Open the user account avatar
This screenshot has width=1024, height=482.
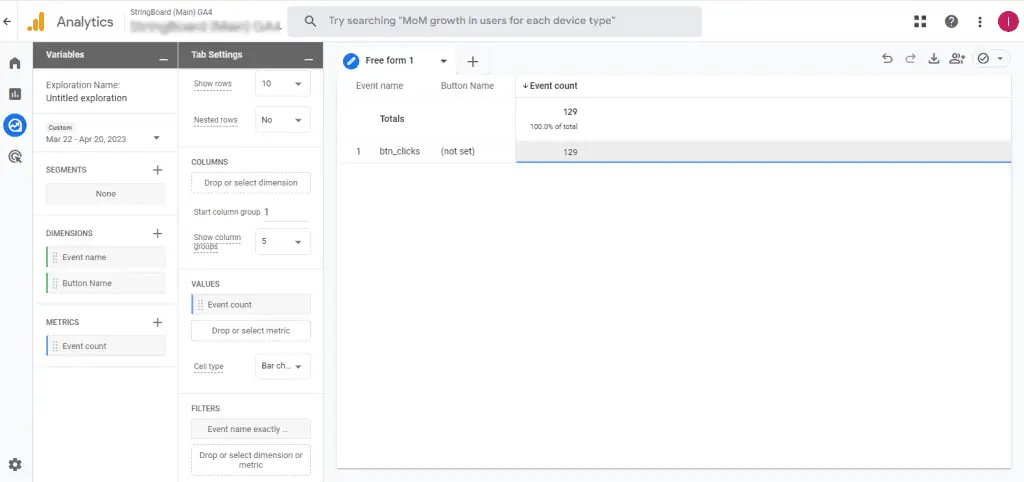(1008, 22)
